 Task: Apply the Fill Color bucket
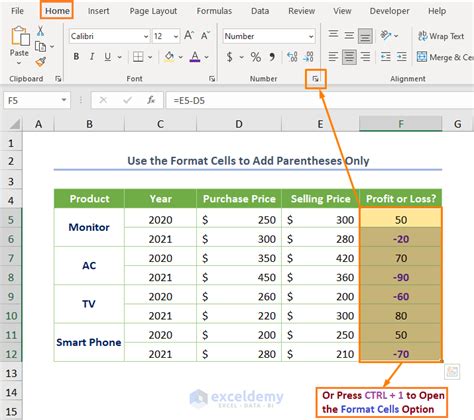(x=169, y=57)
